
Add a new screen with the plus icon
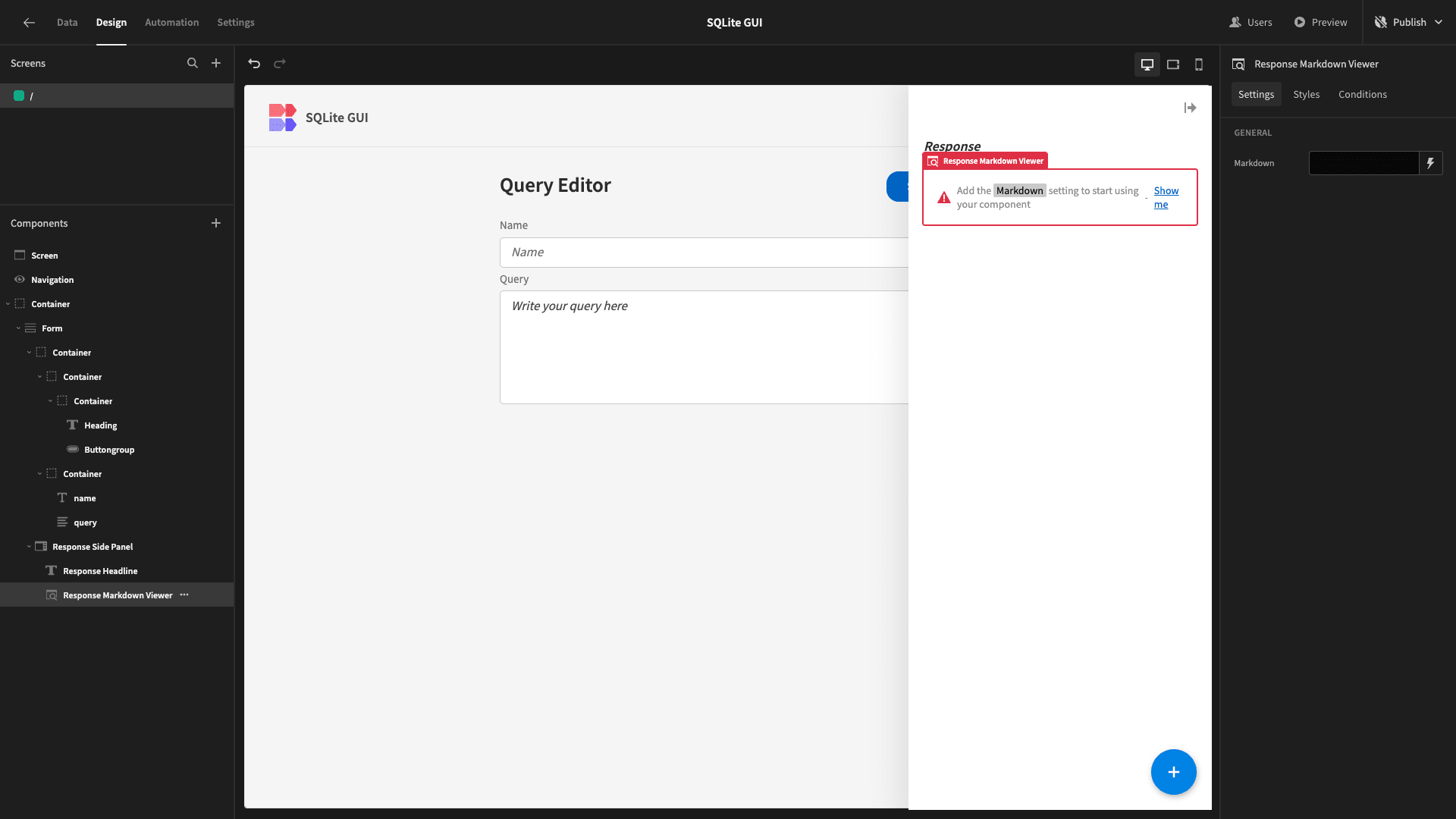point(216,64)
